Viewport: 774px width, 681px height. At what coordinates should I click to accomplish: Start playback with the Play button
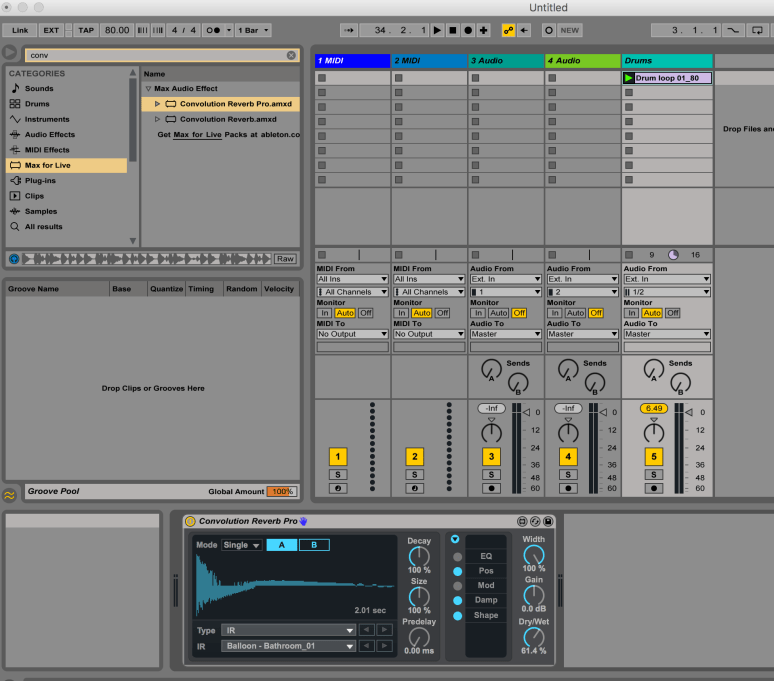tap(437, 30)
